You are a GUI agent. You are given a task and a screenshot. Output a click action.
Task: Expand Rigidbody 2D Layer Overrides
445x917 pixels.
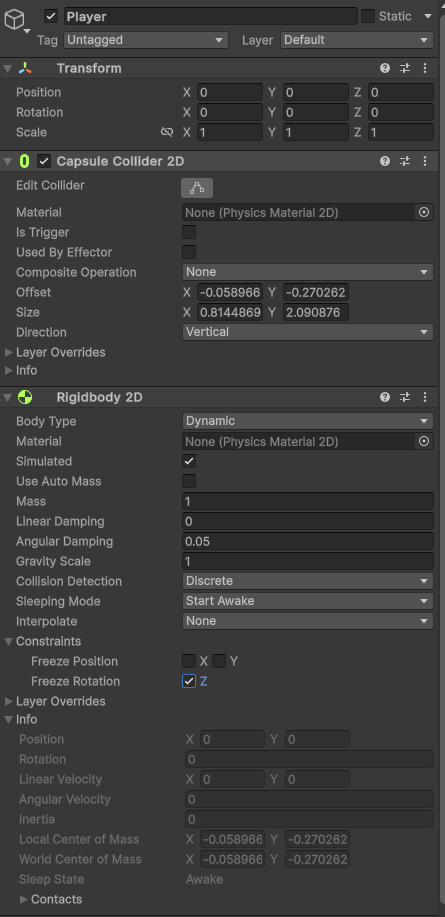(x=8, y=701)
